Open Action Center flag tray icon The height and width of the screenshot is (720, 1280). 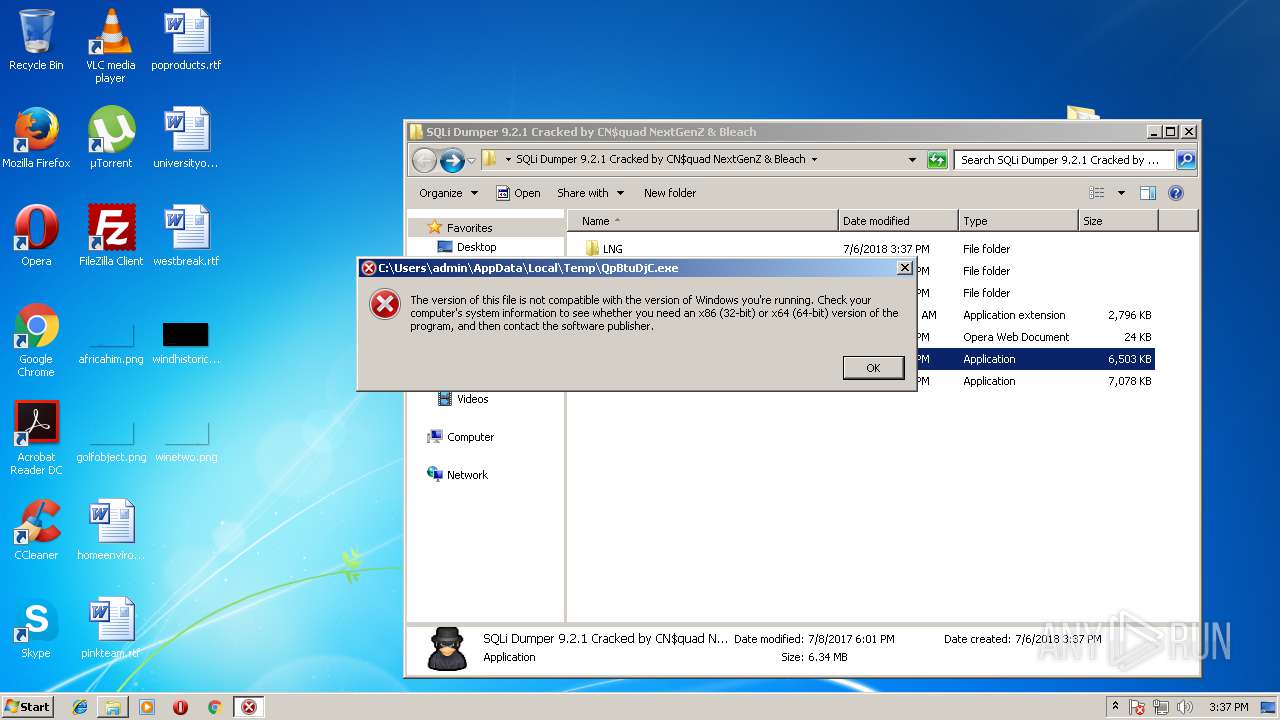(x=1138, y=707)
